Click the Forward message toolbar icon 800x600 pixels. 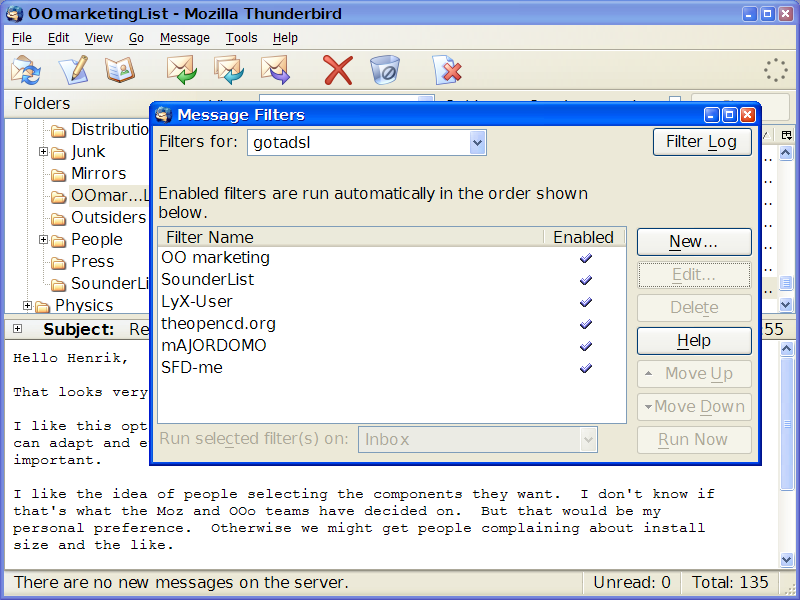point(275,70)
